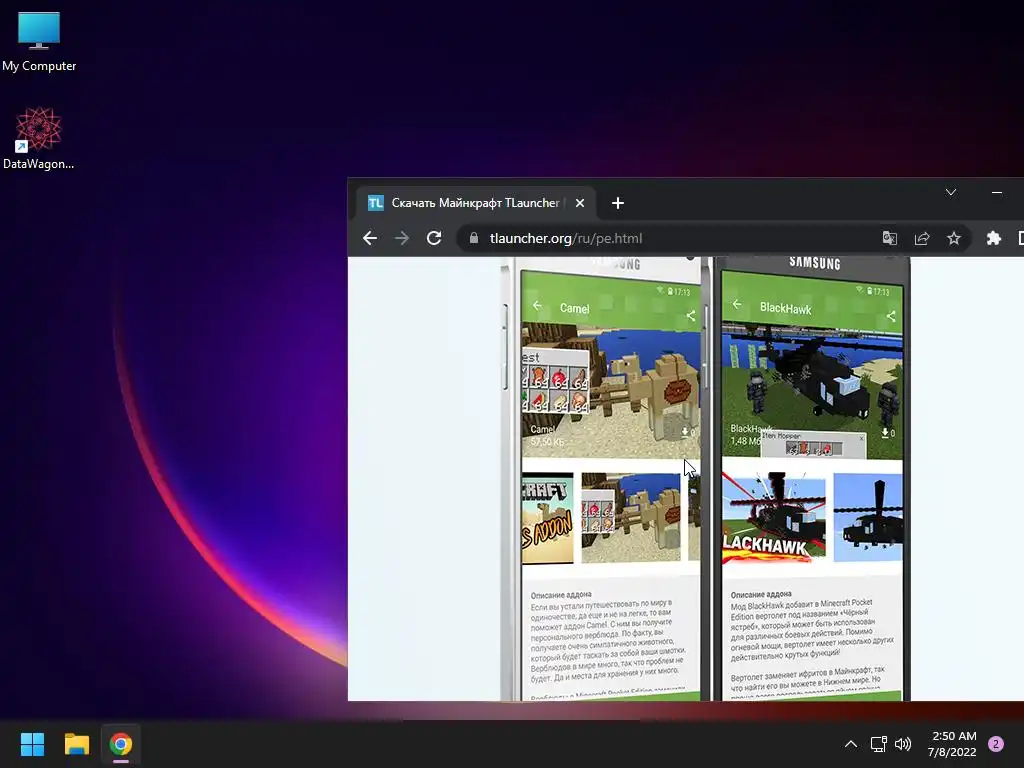Translate this page via the translate icon
The image size is (1024, 768).
tap(889, 238)
